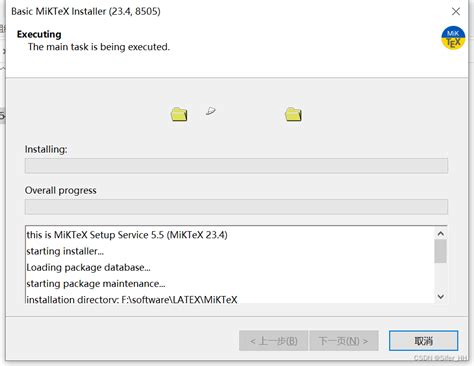The width and height of the screenshot is (474, 366).
Task: Click the flying paper animation icon
Action: click(x=211, y=111)
